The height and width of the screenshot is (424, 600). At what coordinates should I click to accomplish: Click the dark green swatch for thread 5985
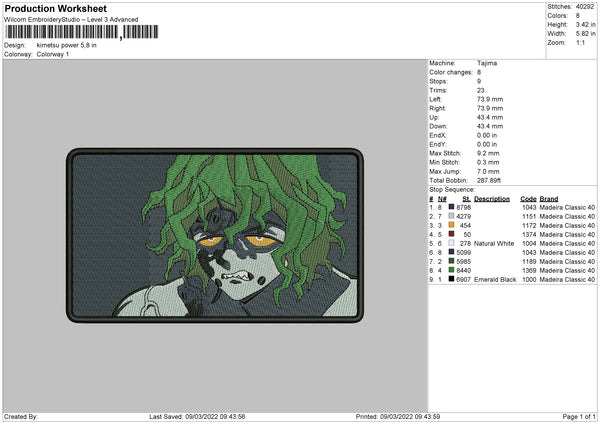pyautogui.click(x=451, y=261)
